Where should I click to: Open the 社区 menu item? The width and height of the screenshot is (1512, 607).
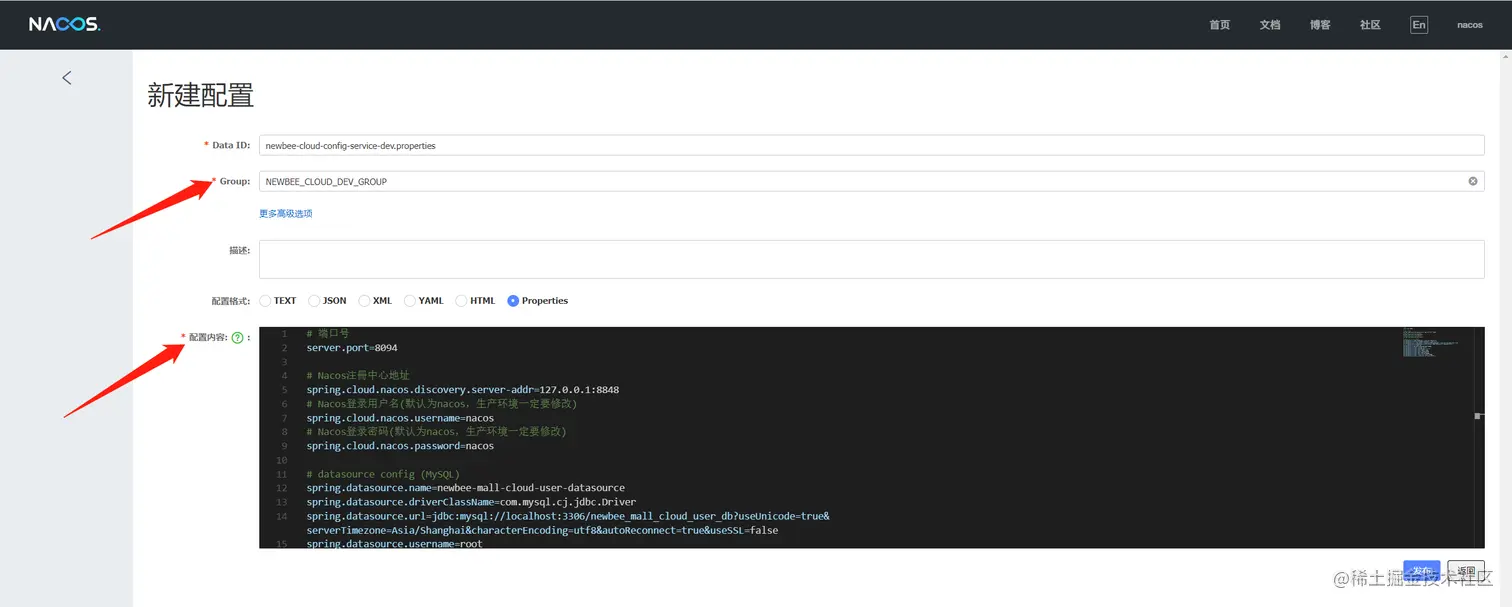click(1370, 25)
